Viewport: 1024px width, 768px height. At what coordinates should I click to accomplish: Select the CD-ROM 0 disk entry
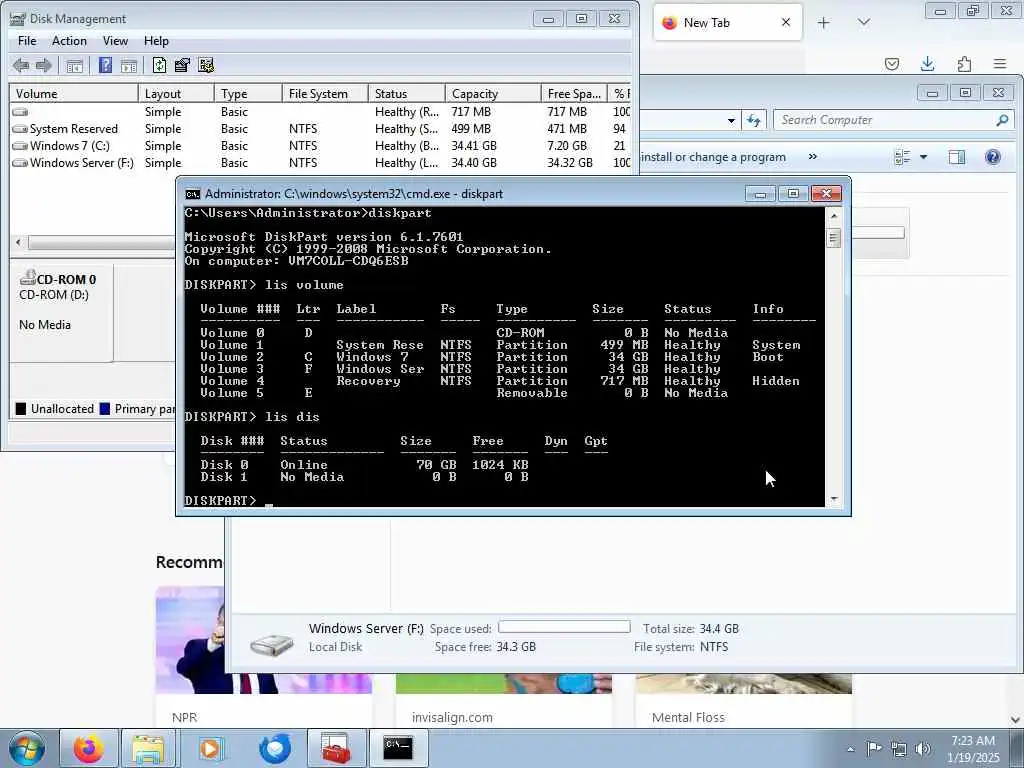point(61,312)
